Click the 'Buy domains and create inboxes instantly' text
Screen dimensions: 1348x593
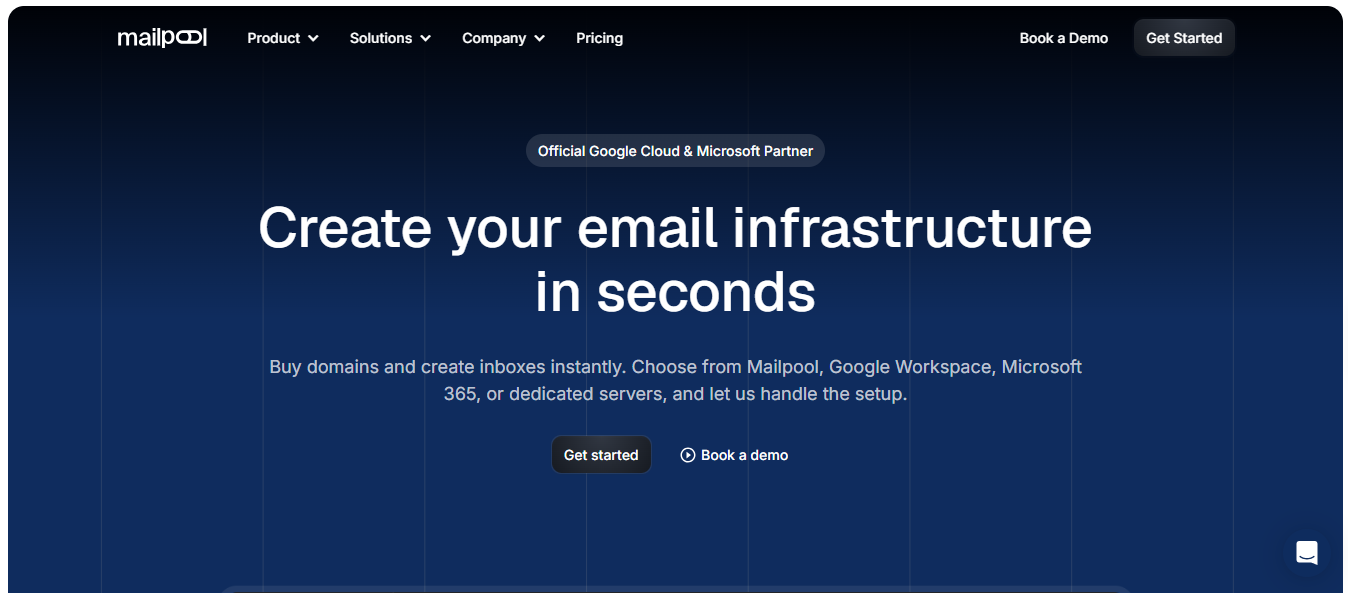pyautogui.click(x=447, y=367)
